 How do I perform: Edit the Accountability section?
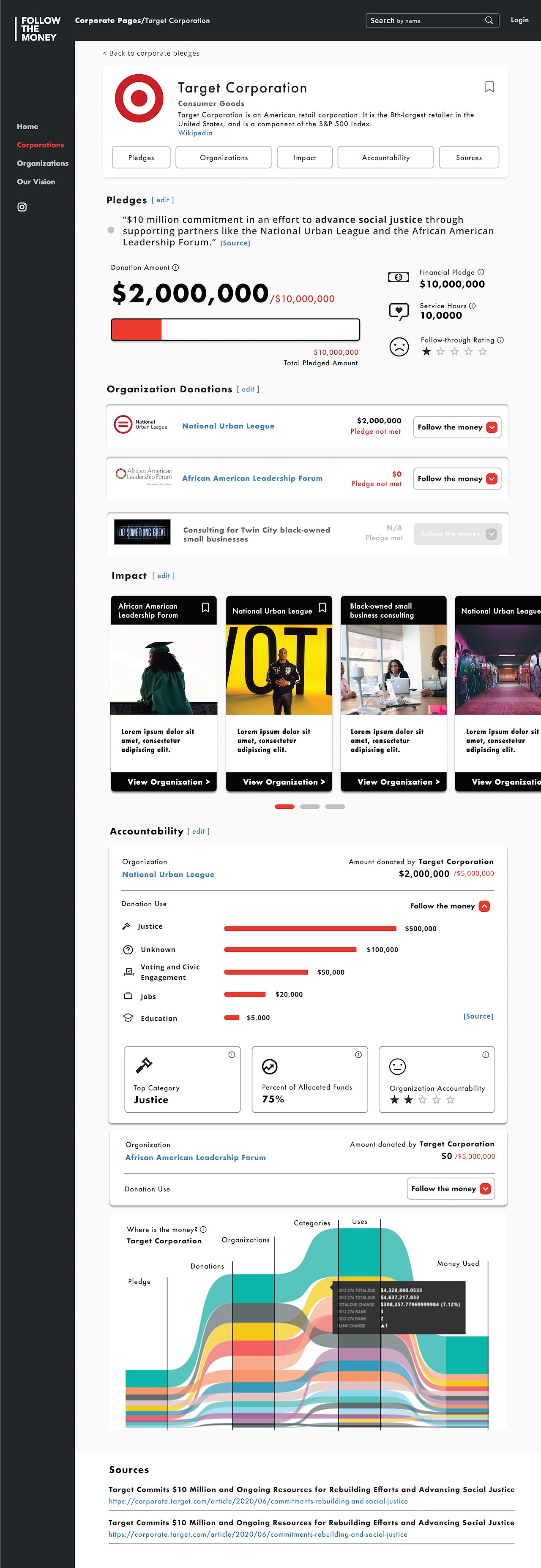[x=199, y=831]
